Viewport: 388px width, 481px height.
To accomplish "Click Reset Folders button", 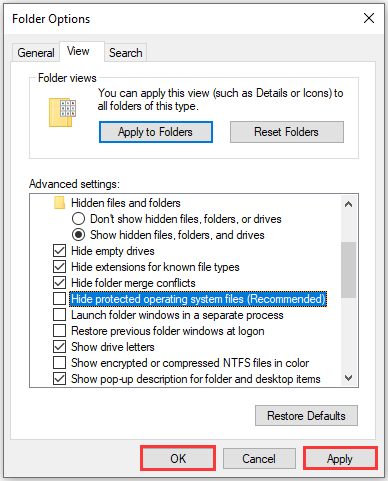I will [x=287, y=132].
